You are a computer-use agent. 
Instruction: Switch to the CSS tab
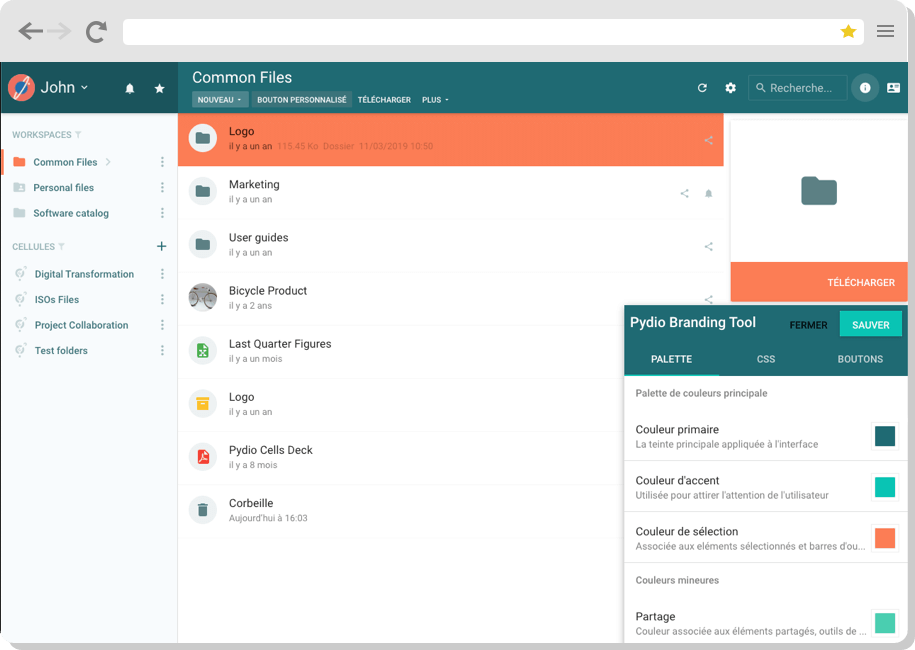coord(766,359)
